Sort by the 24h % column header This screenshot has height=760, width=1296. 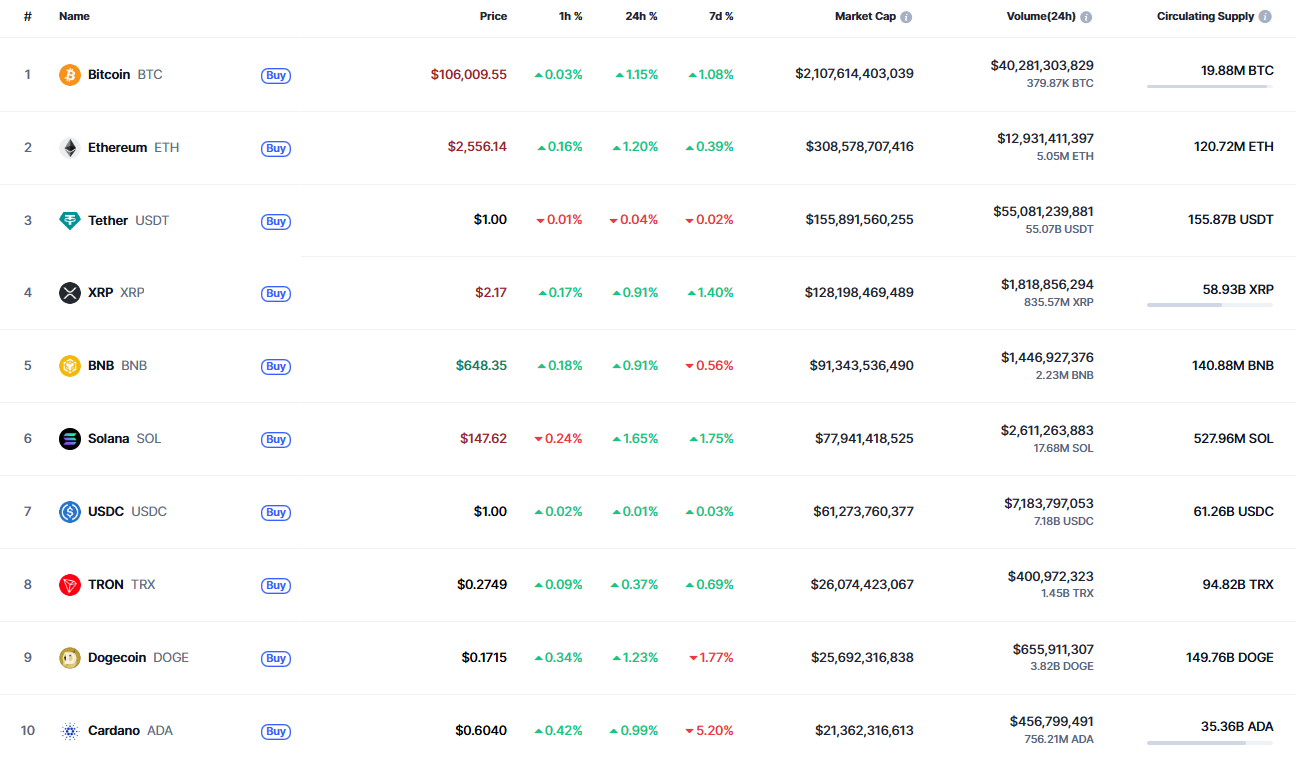click(643, 17)
